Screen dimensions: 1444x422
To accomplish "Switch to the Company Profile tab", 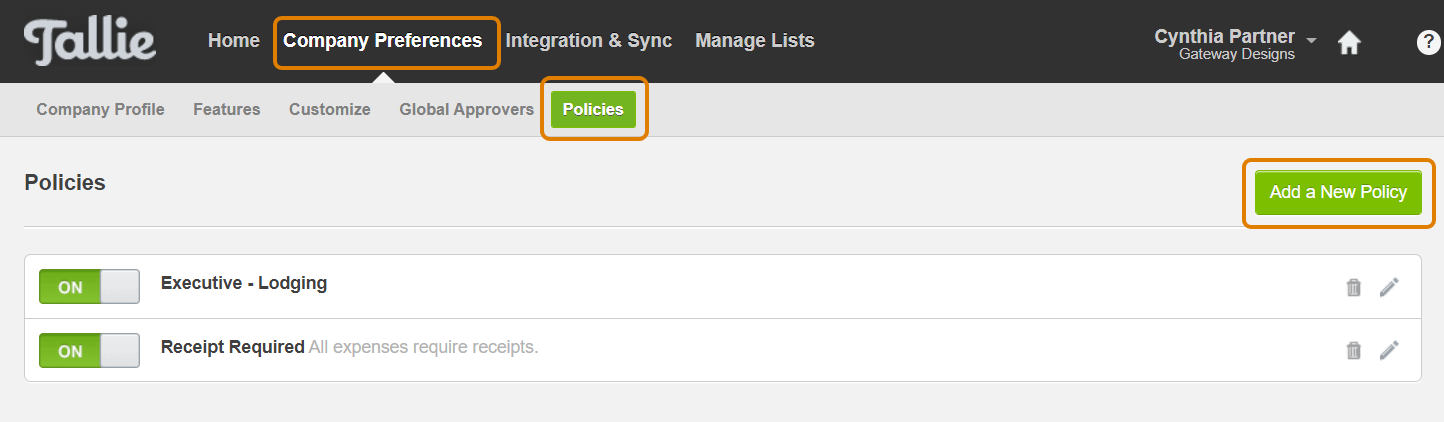I will pyautogui.click(x=101, y=110).
